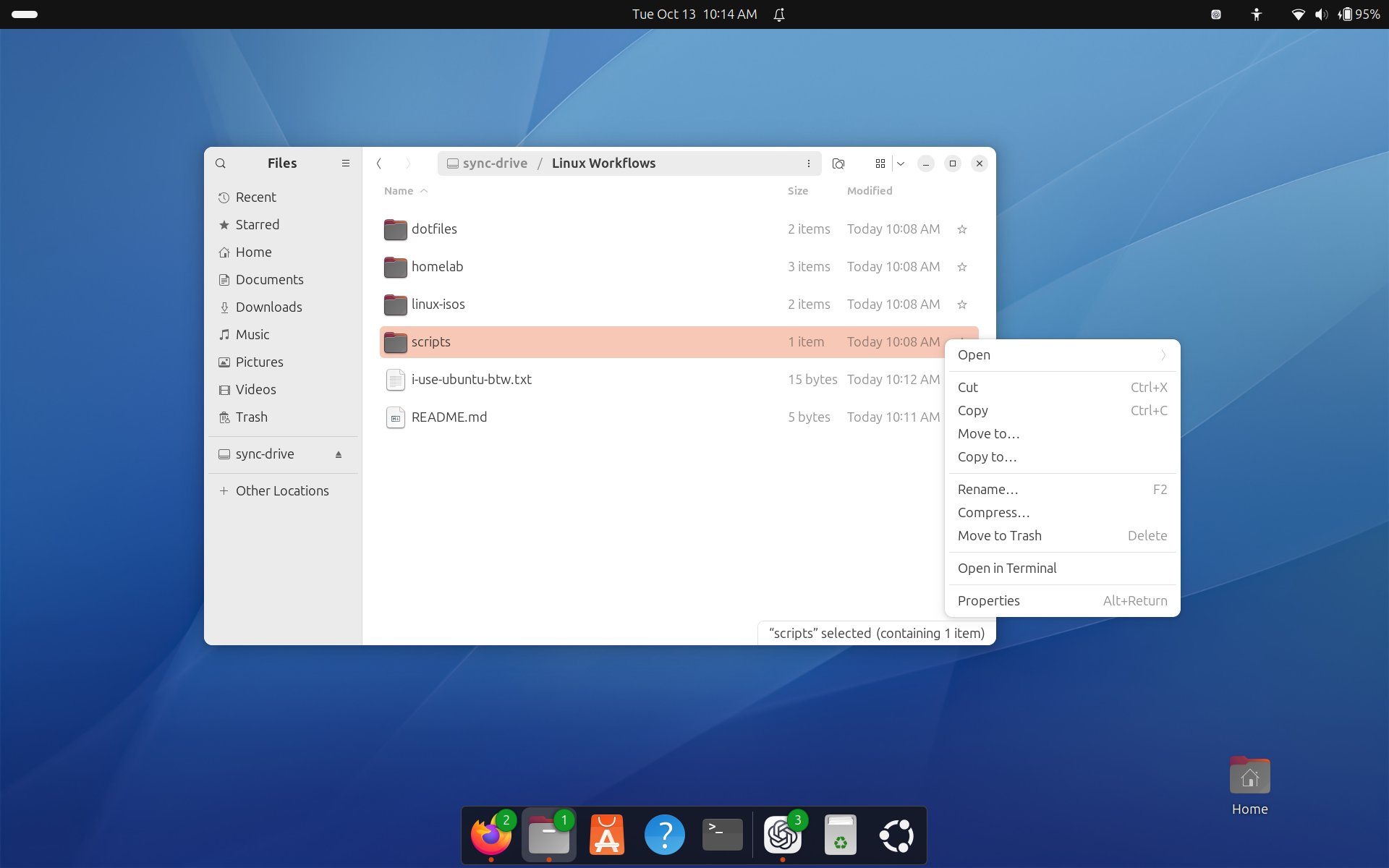Image resolution: width=1389 pixels, height=868 pixels.
Task: Open ChatGPT app from the dock
Action: coord(783,835)
